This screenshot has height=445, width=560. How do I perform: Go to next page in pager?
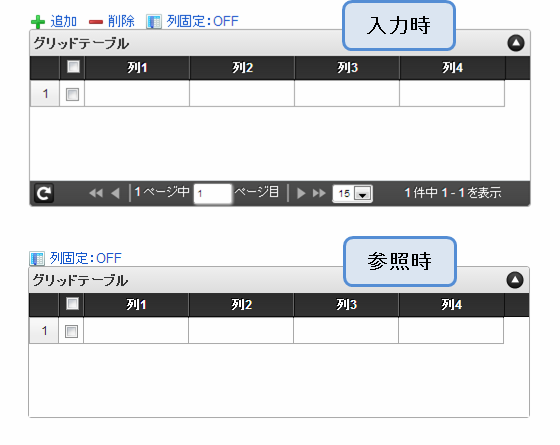[301, 193]
